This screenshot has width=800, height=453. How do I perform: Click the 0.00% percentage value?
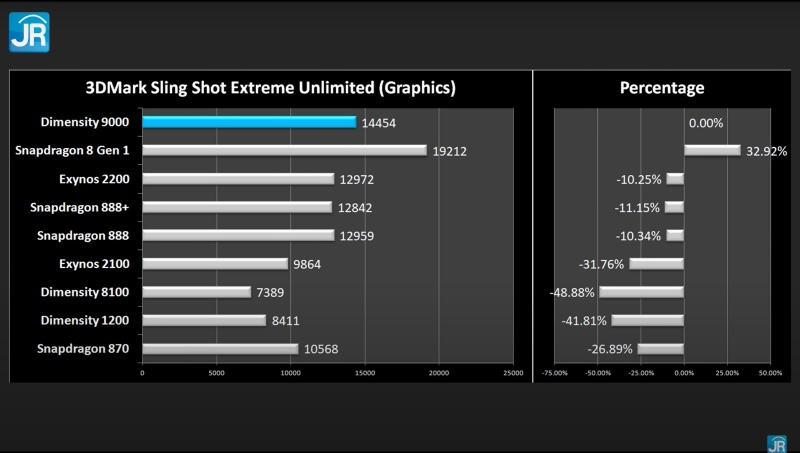click(x=706, y=123)
